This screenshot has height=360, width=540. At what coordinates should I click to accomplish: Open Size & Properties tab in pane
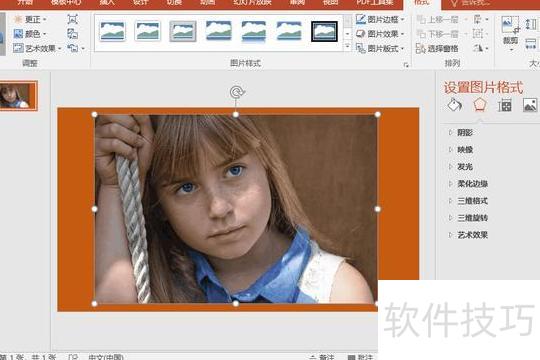click(x=505, y=105)
